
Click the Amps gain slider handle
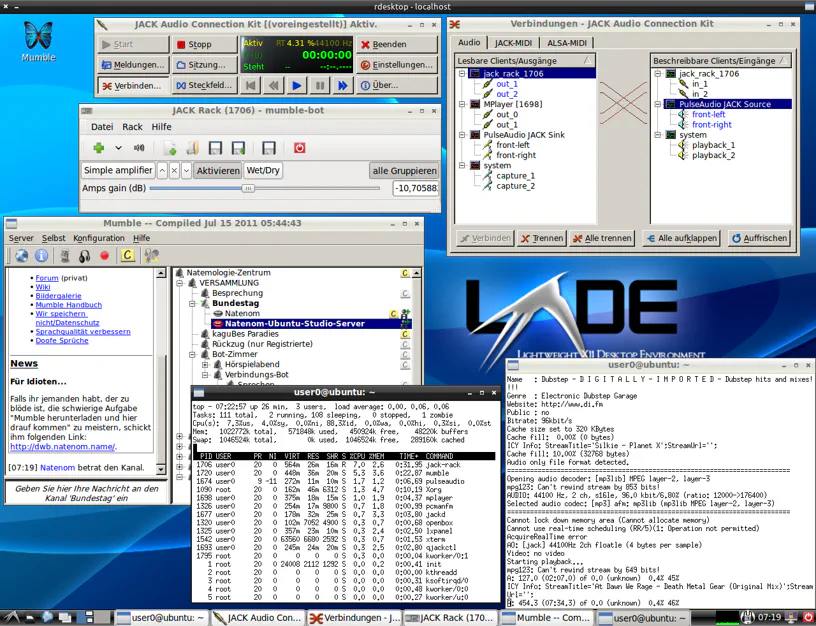(248, 188)
